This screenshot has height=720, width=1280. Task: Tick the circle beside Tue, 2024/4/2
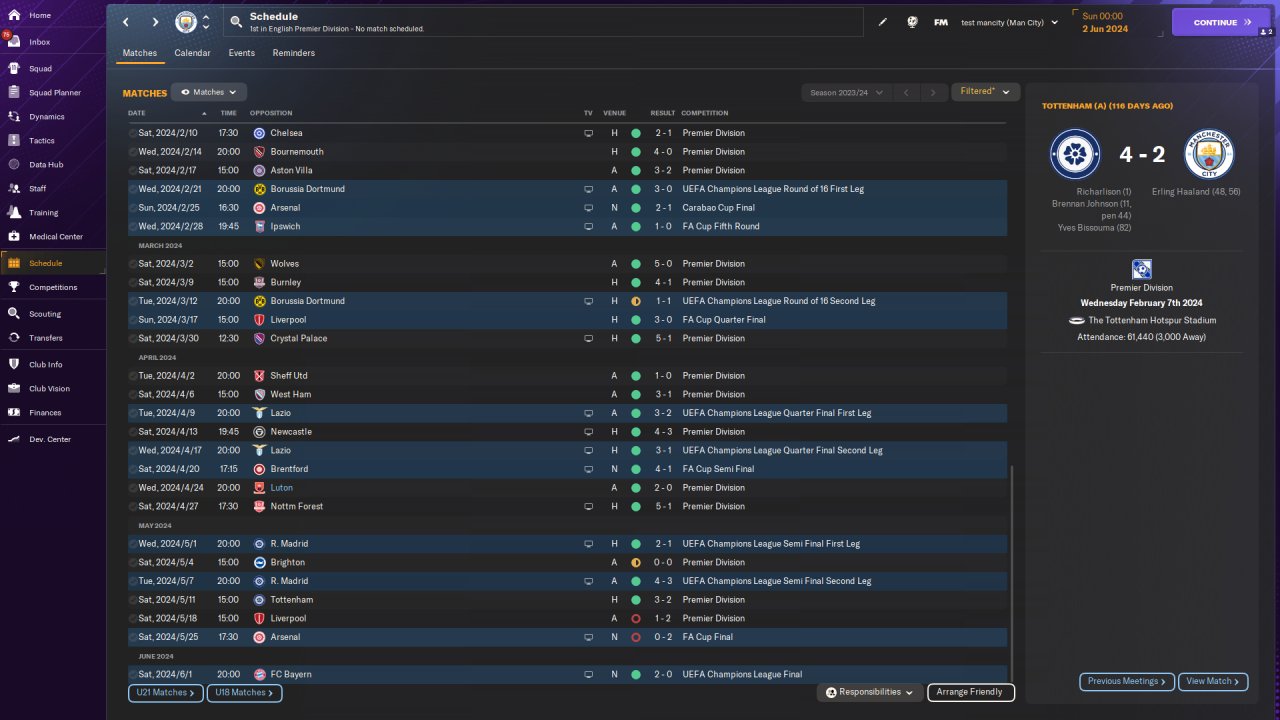click(133, 376)
